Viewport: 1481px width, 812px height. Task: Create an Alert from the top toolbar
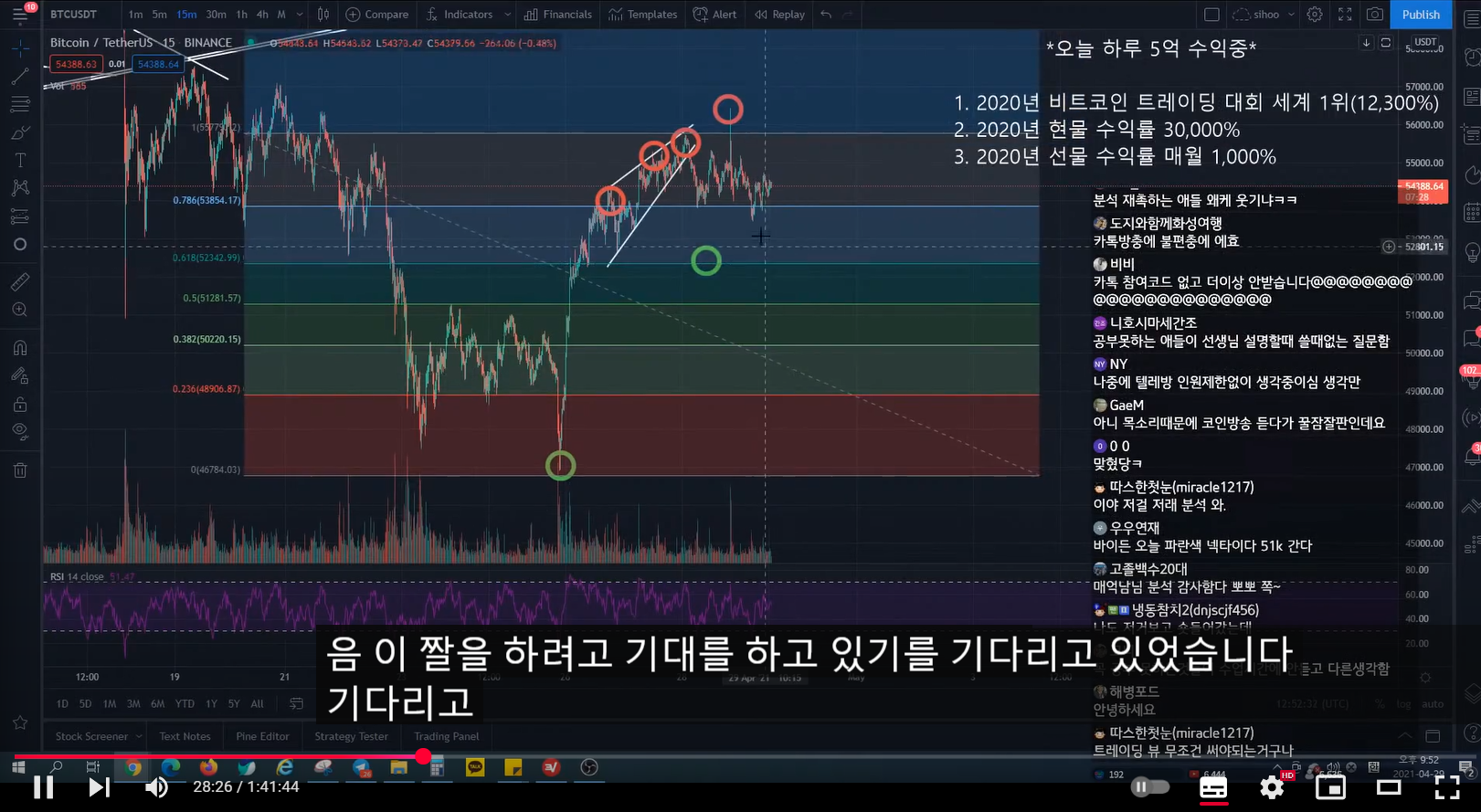(715, 15)
